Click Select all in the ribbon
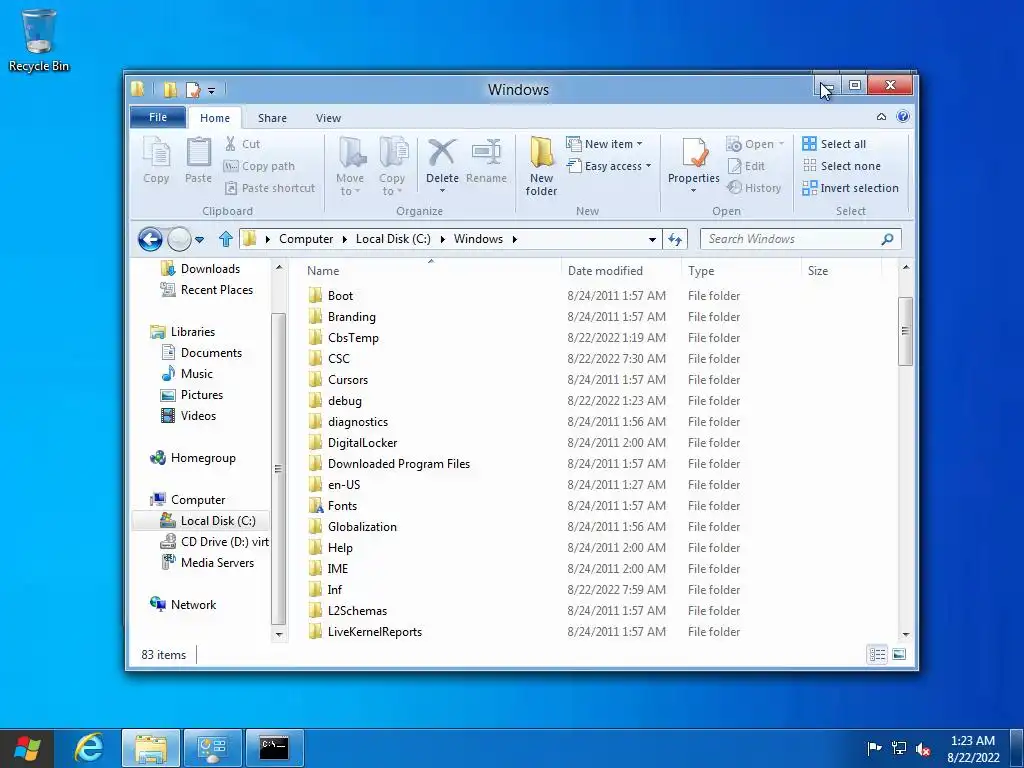This screenshot has height=768, width=1024. click(x=834, y=144)
